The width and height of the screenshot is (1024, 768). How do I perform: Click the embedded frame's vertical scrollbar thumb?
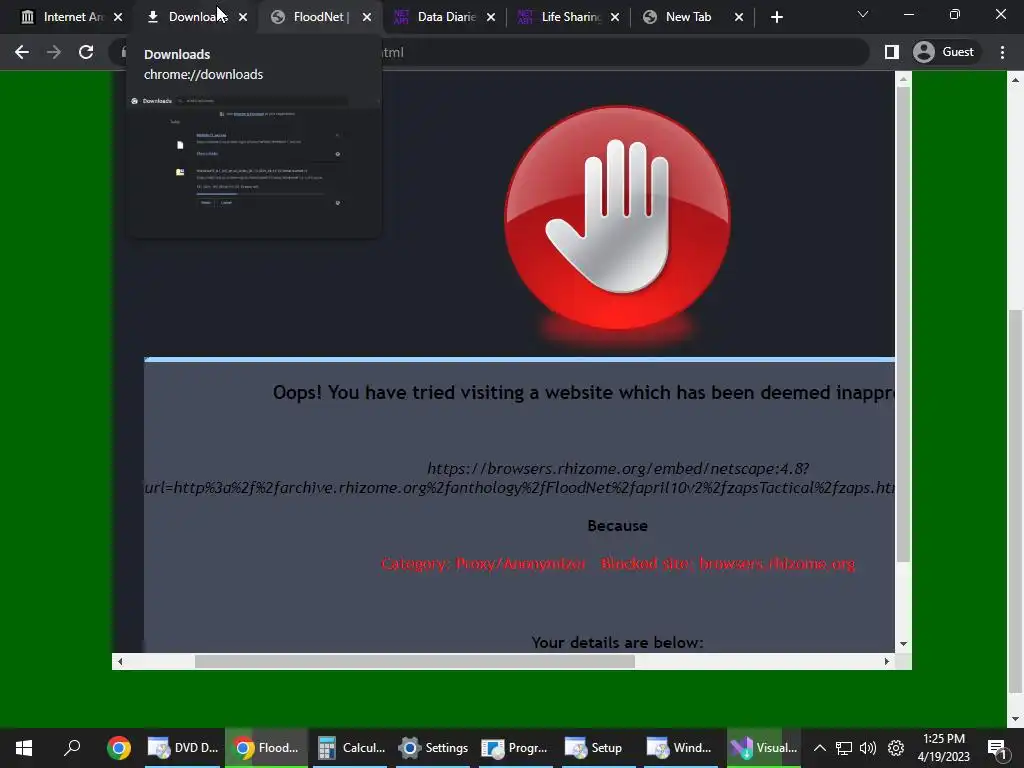(903, 324)
